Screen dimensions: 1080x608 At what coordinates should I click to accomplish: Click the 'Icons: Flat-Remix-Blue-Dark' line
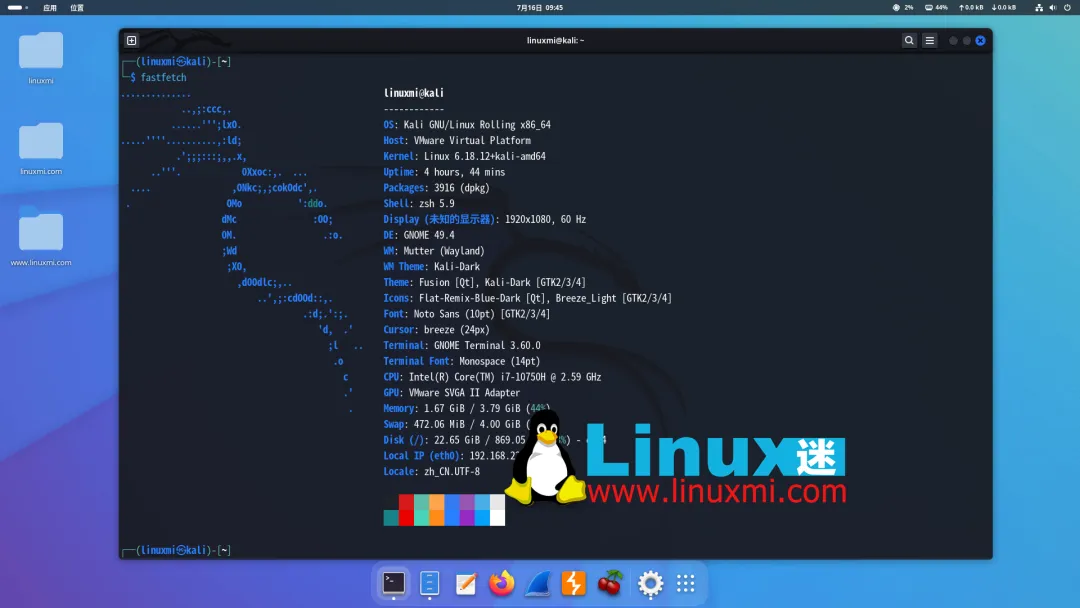(x=528, y=298)
